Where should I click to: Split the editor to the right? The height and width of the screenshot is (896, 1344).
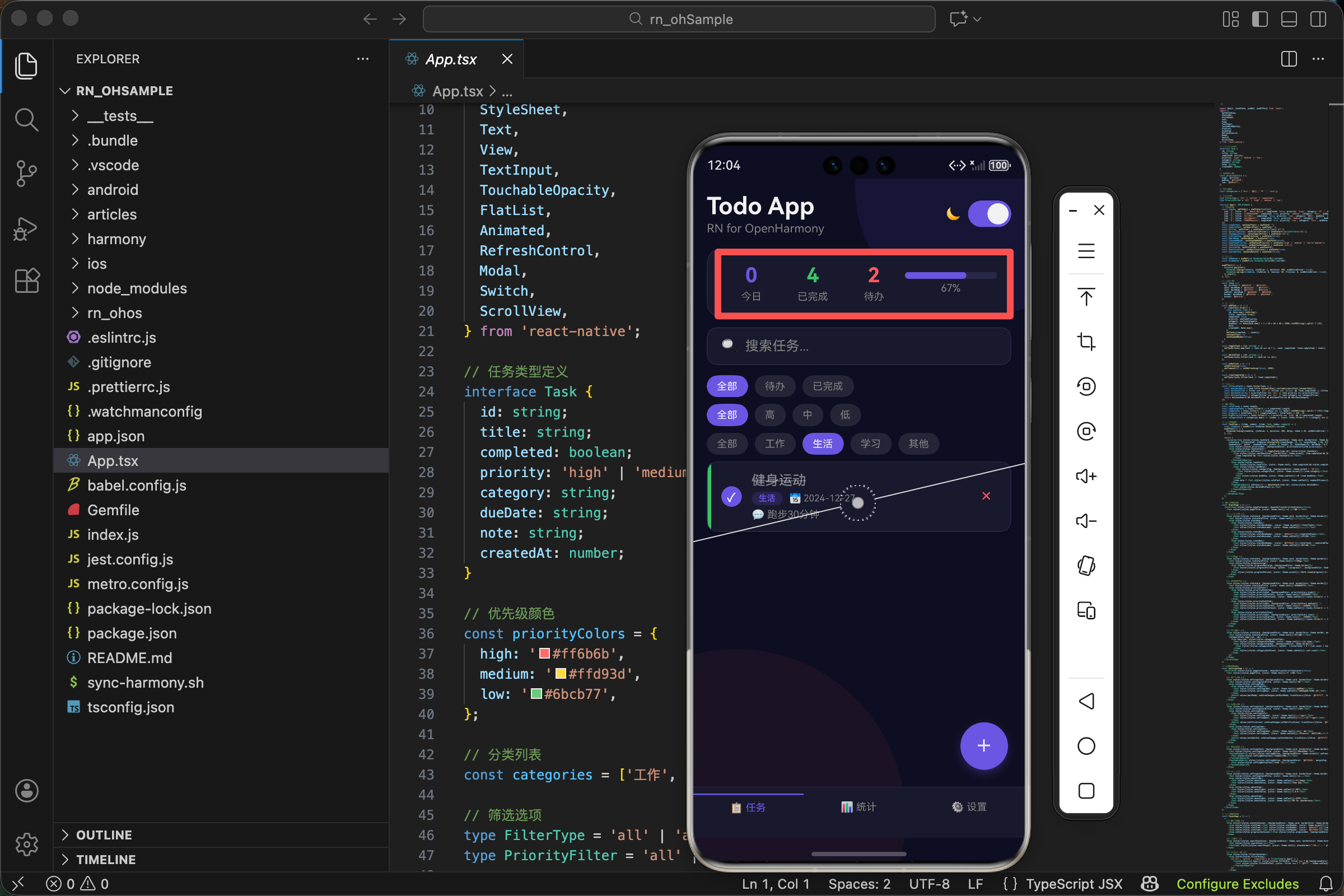pyautogui.click(x=1289, y=59)
